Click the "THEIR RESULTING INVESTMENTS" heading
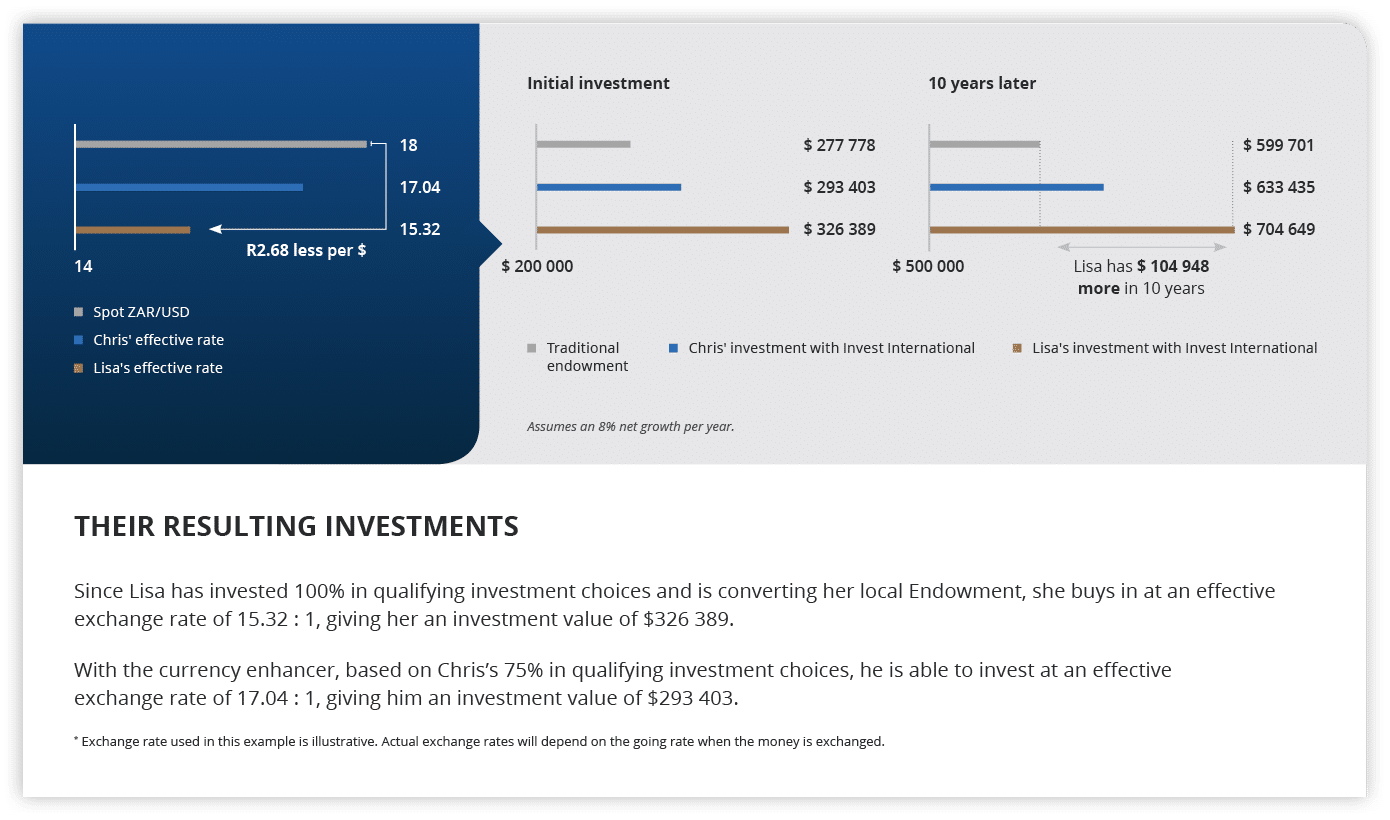1390x820 pixels. [x=296, y=526]
